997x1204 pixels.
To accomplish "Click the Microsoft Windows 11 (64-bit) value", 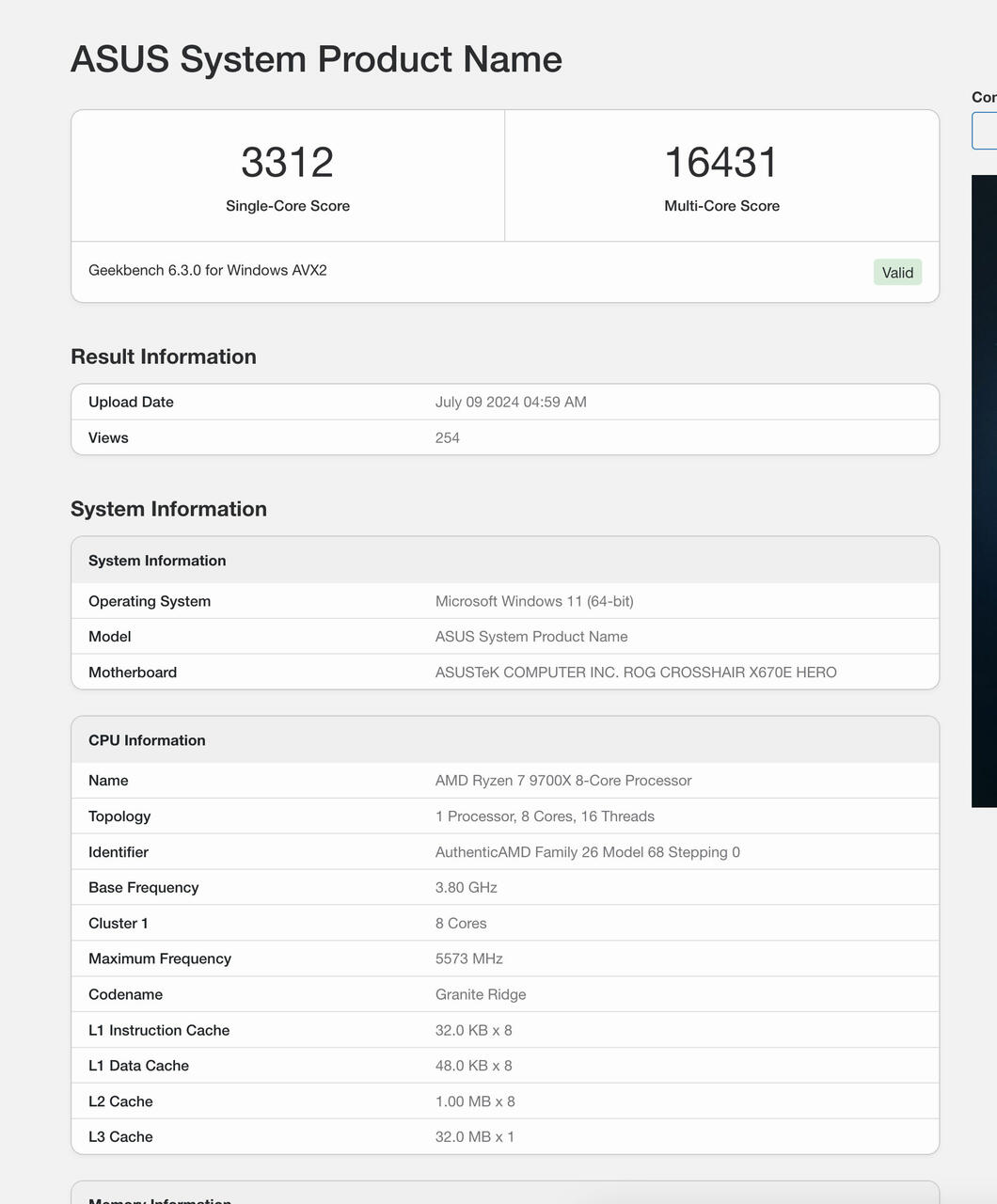I will [534, 602].
